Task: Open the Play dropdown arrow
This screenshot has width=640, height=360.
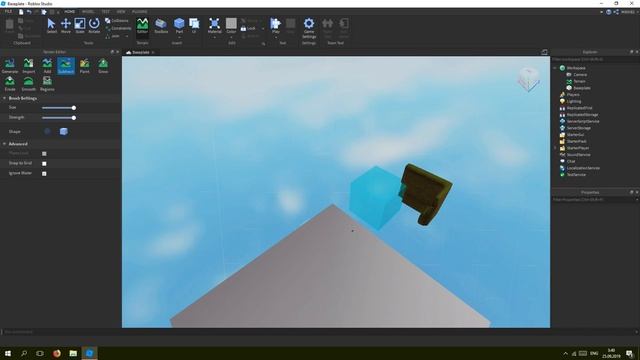Action: (x=276, y=37)
